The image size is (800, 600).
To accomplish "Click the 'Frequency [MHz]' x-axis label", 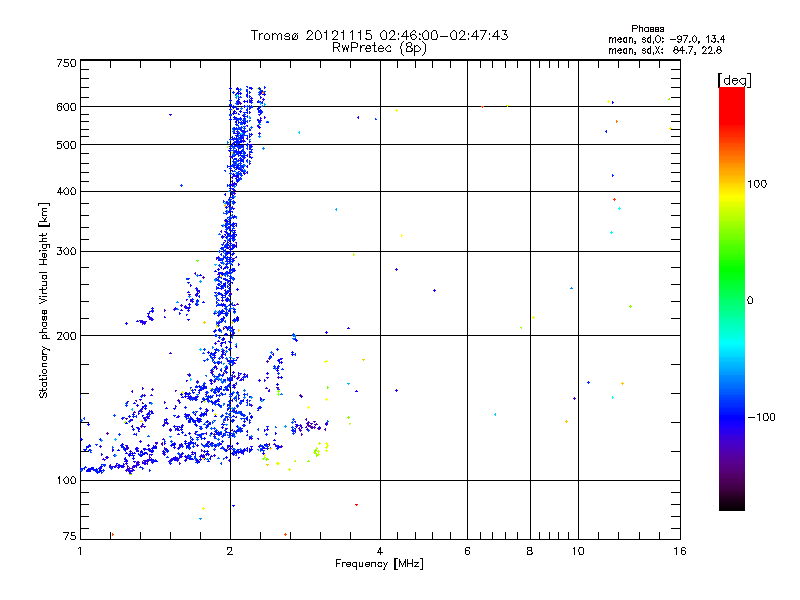I will [379, 564].
